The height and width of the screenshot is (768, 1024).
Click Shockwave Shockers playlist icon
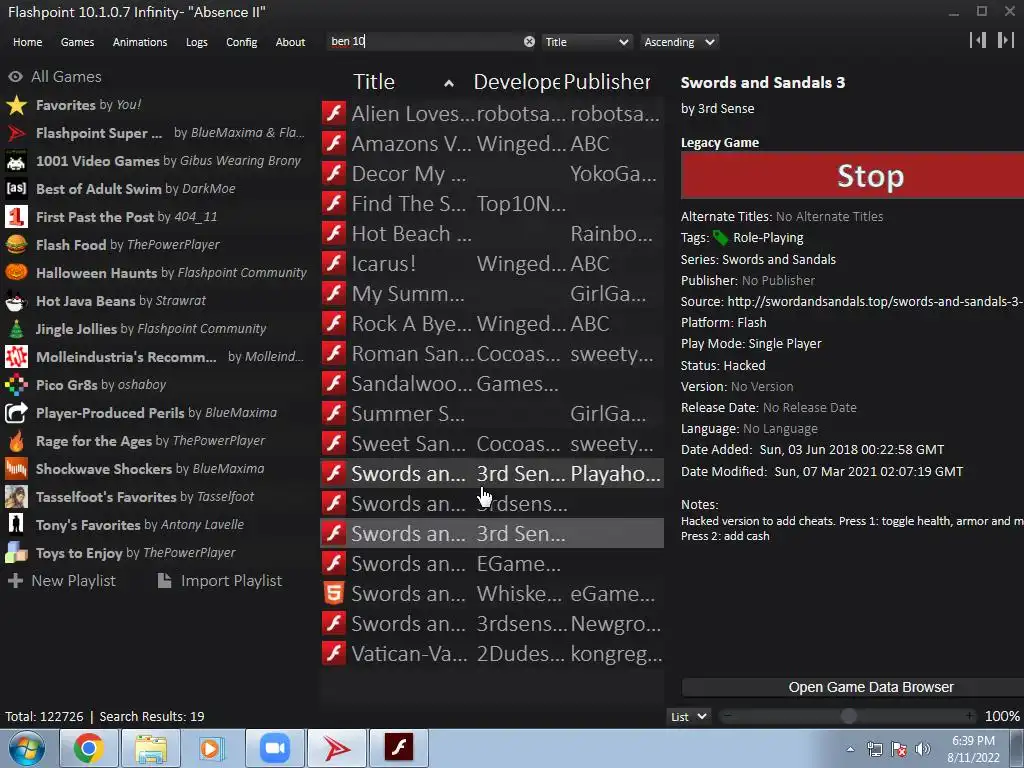(16, 469)
